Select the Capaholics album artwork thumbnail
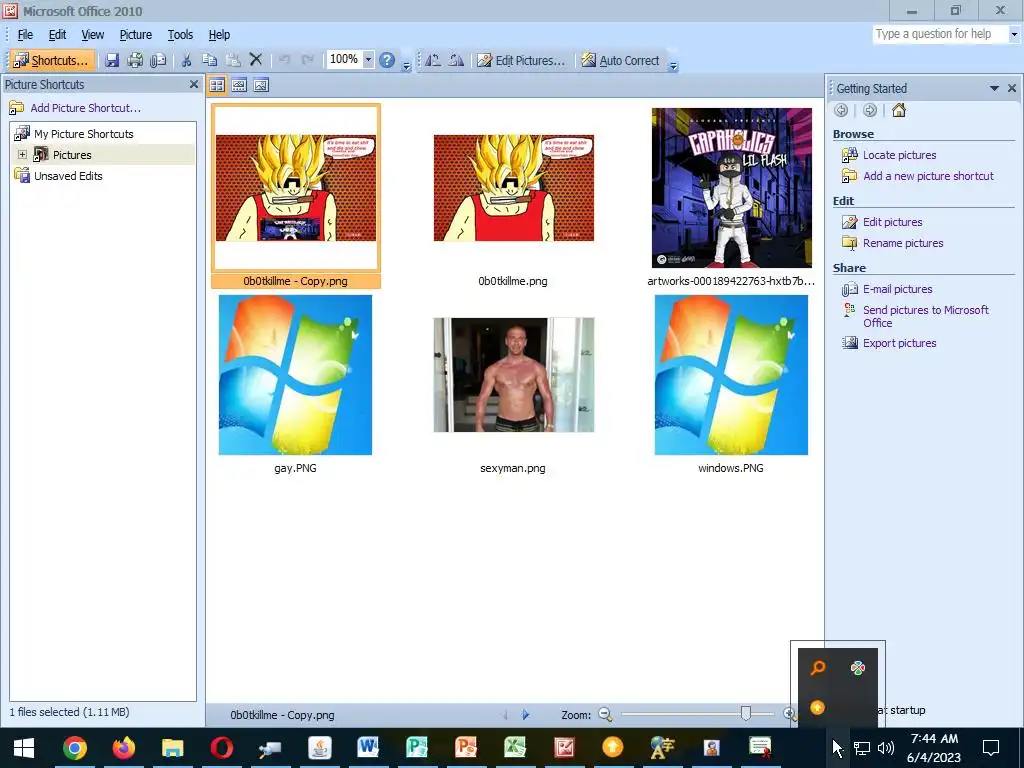 731,188
